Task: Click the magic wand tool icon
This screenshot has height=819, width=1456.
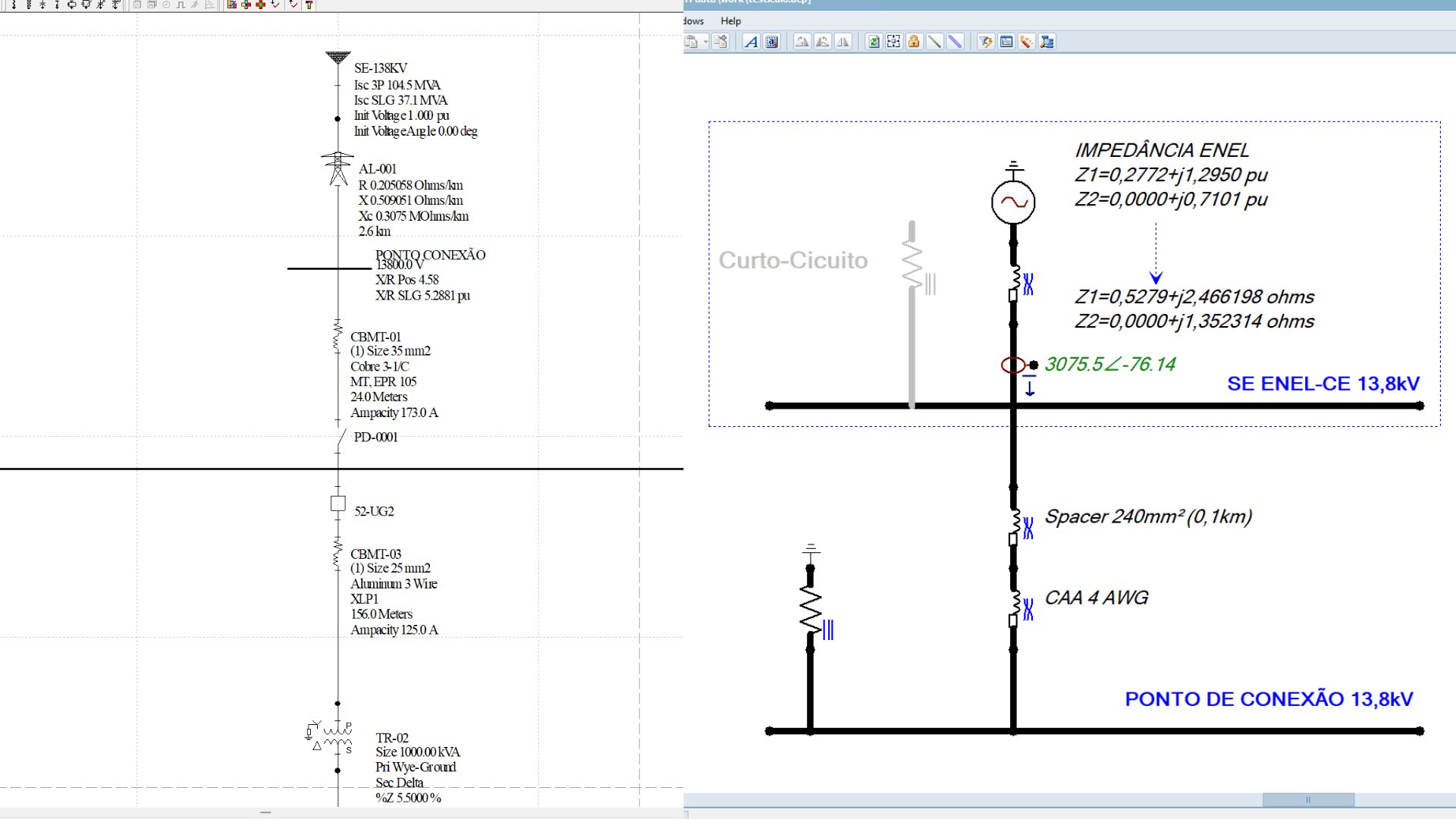Action: pyautogui.click(x=1026, y=42)
